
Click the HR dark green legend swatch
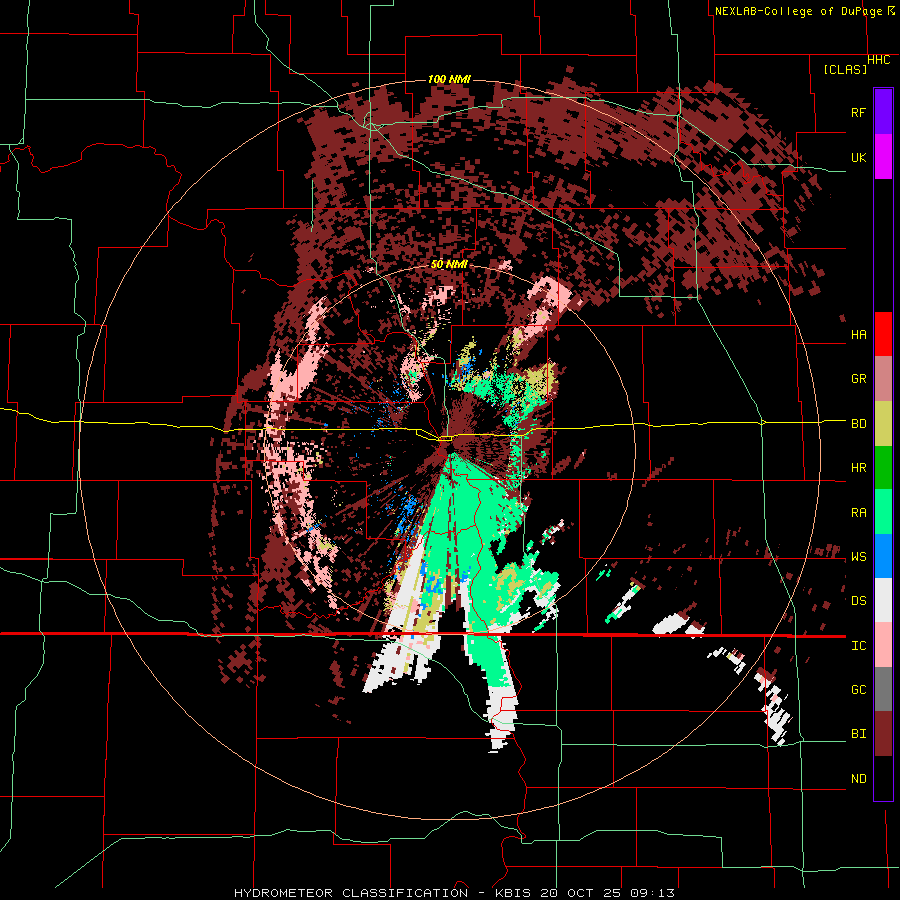[x=883, y=468]
